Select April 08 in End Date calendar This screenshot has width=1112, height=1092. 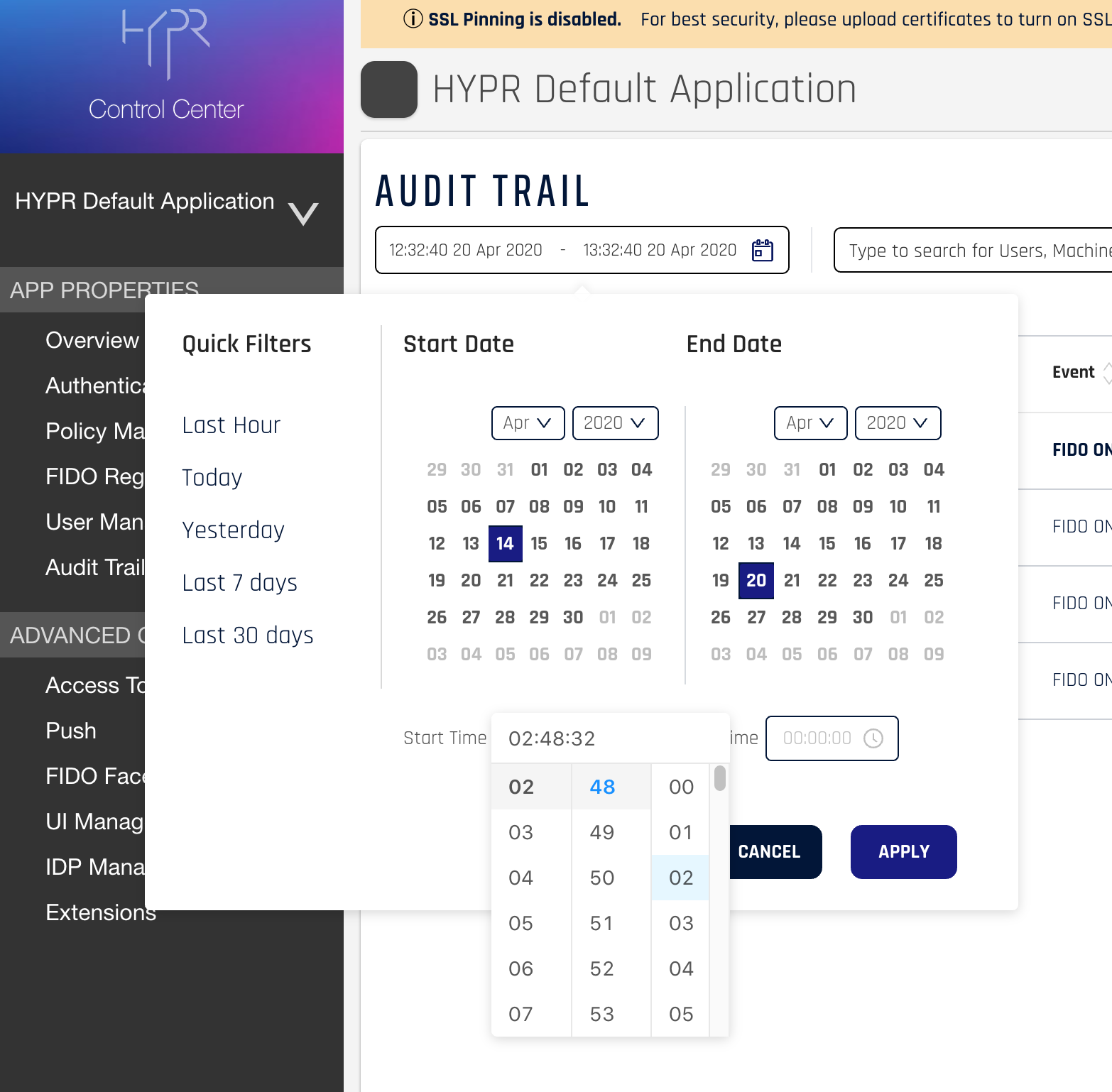tap(827, 507)
